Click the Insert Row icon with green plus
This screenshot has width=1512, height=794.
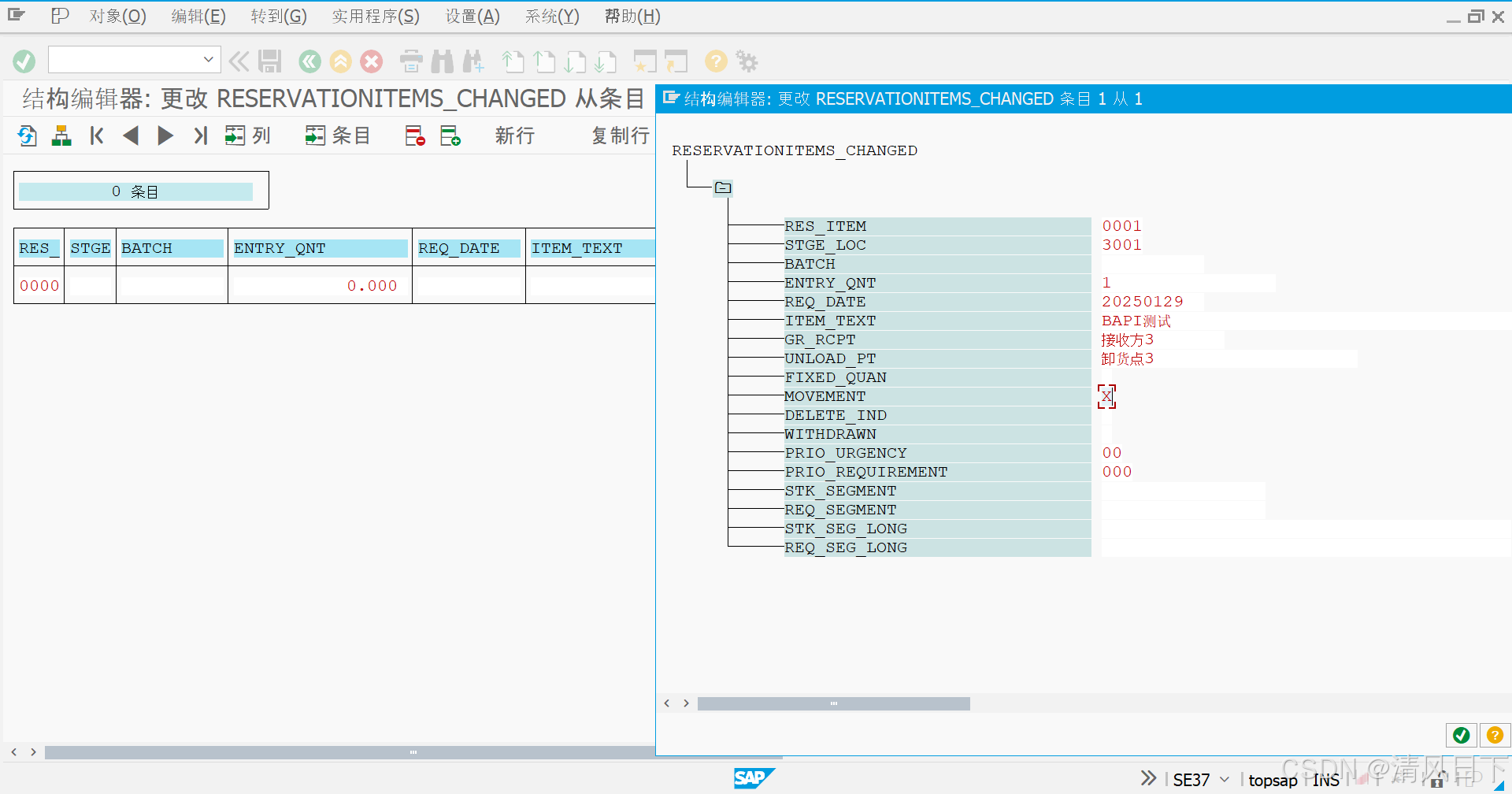pos(450,135)
